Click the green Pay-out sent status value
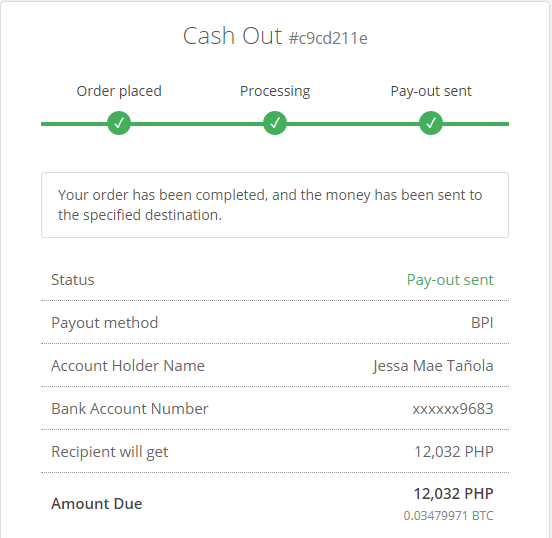 coord(450,280)
